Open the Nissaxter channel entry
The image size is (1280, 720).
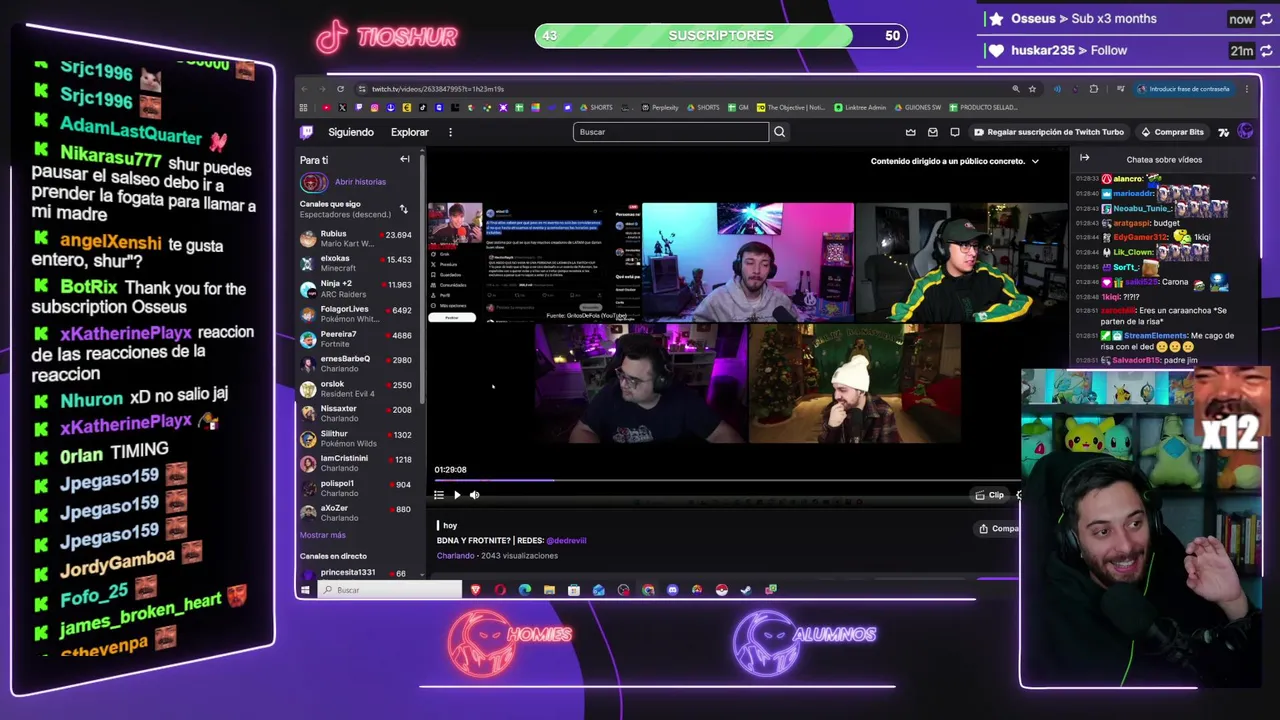coord(356,414)
